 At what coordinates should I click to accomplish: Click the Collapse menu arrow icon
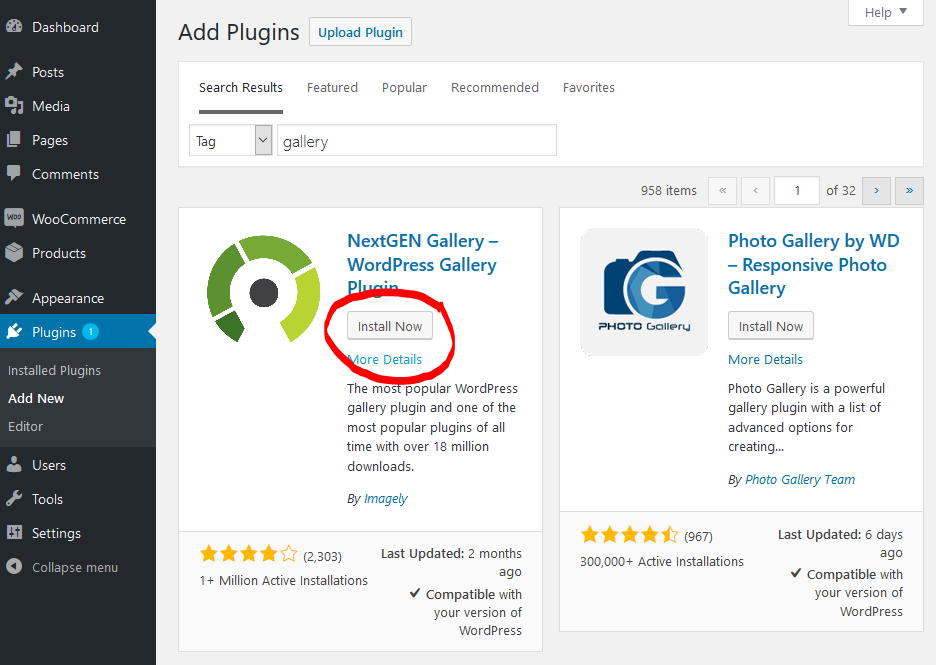click(x=14, y=567)
